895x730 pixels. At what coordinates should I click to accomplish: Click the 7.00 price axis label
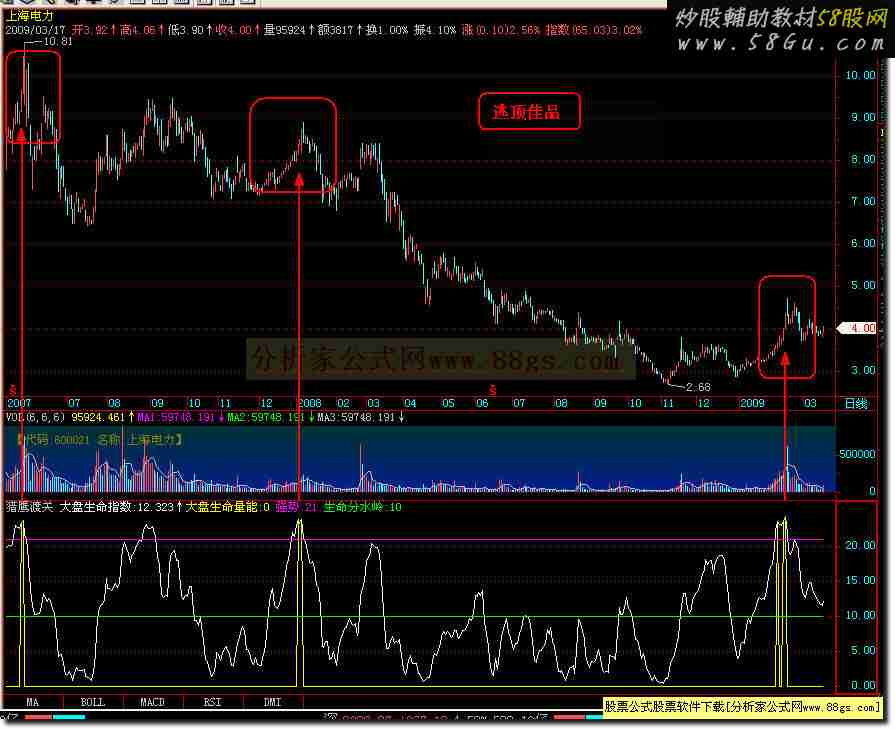pos(863,201)
